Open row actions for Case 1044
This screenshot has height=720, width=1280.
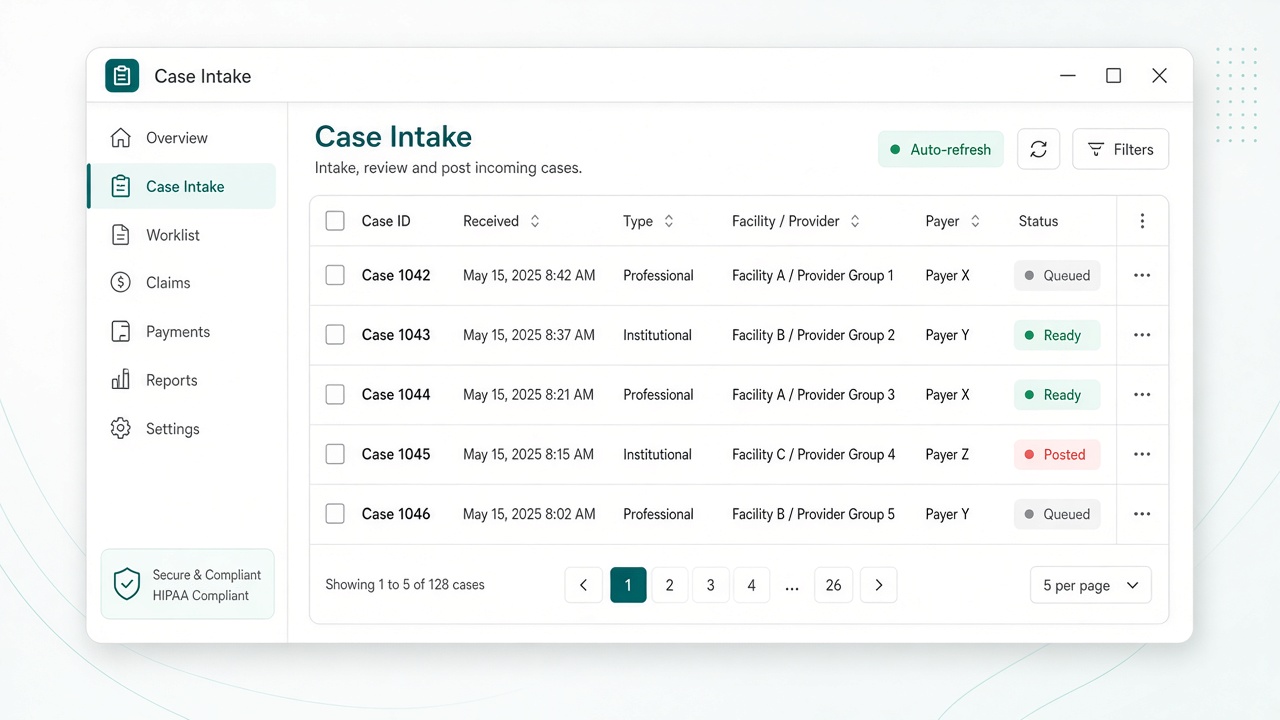coord(1142,395)
